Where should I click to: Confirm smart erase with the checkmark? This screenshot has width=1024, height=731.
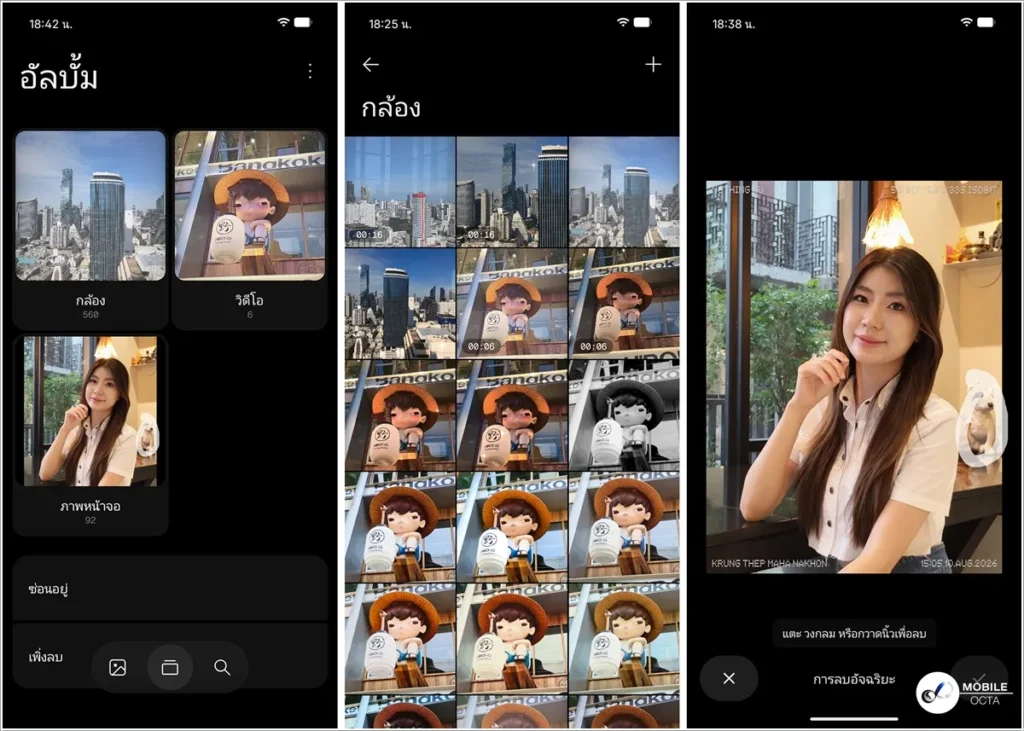tap(978, 677)
